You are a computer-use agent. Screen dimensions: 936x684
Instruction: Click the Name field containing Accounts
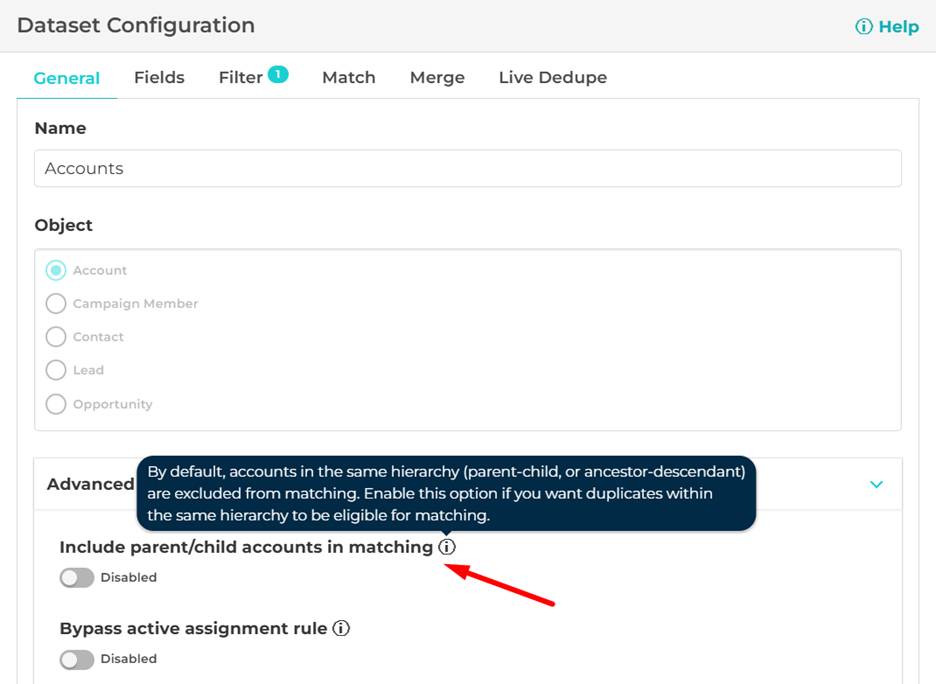[467, 168]
